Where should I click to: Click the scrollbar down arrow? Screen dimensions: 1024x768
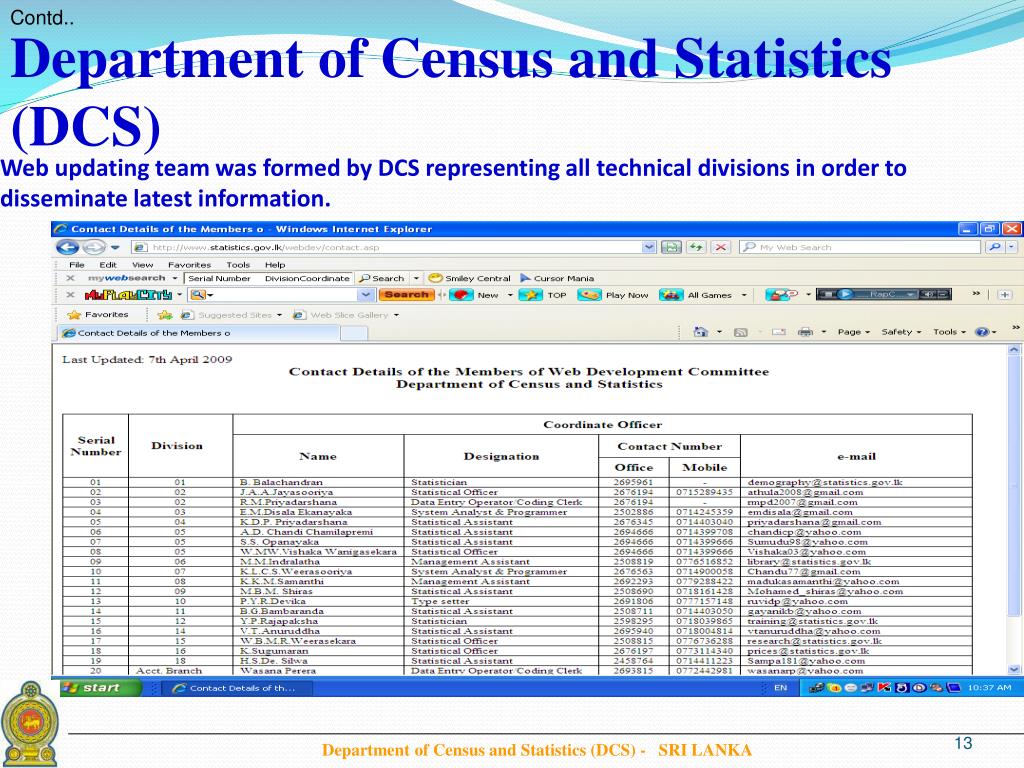(x=1014, y=669)
